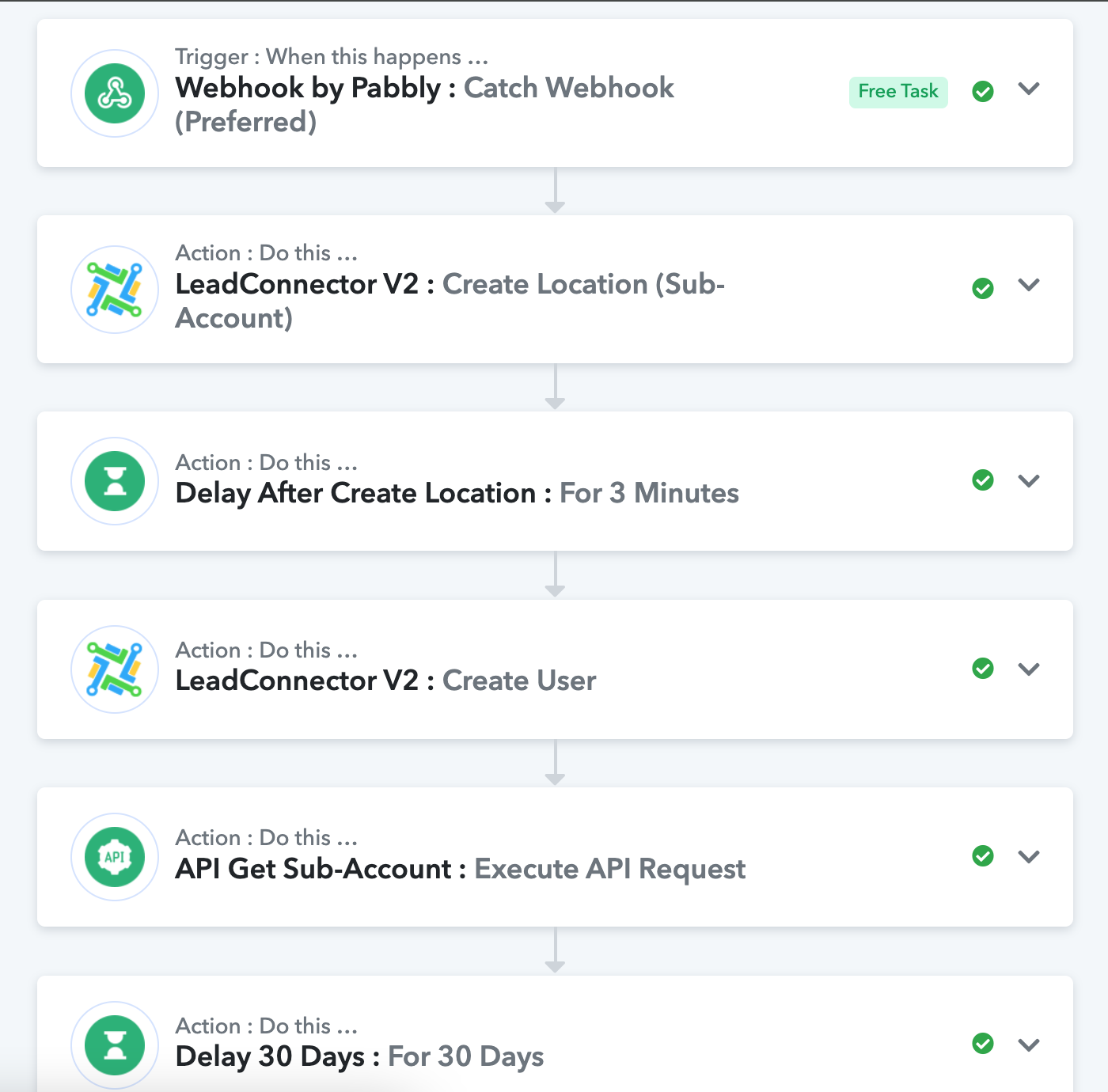Click green checkmark on API Get Sub-Account
Screen dimensions: 1108x1092
pyautogui.click(x=983, y=856)
